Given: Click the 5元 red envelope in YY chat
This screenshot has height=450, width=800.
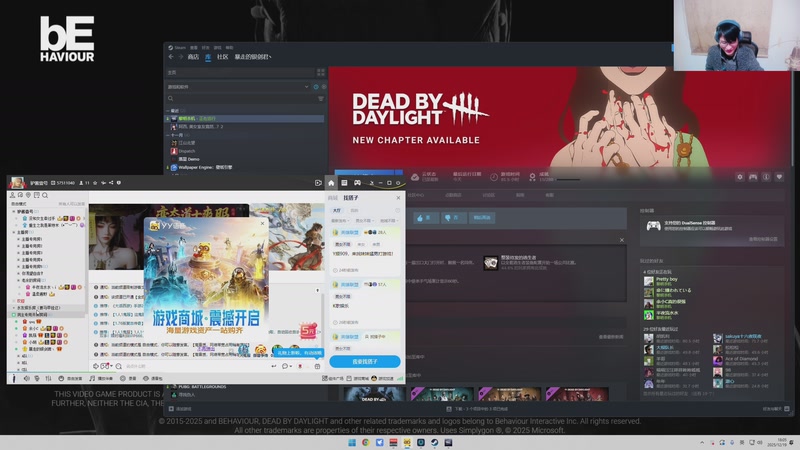Looking at the screenshot, I should pos(308,331).
